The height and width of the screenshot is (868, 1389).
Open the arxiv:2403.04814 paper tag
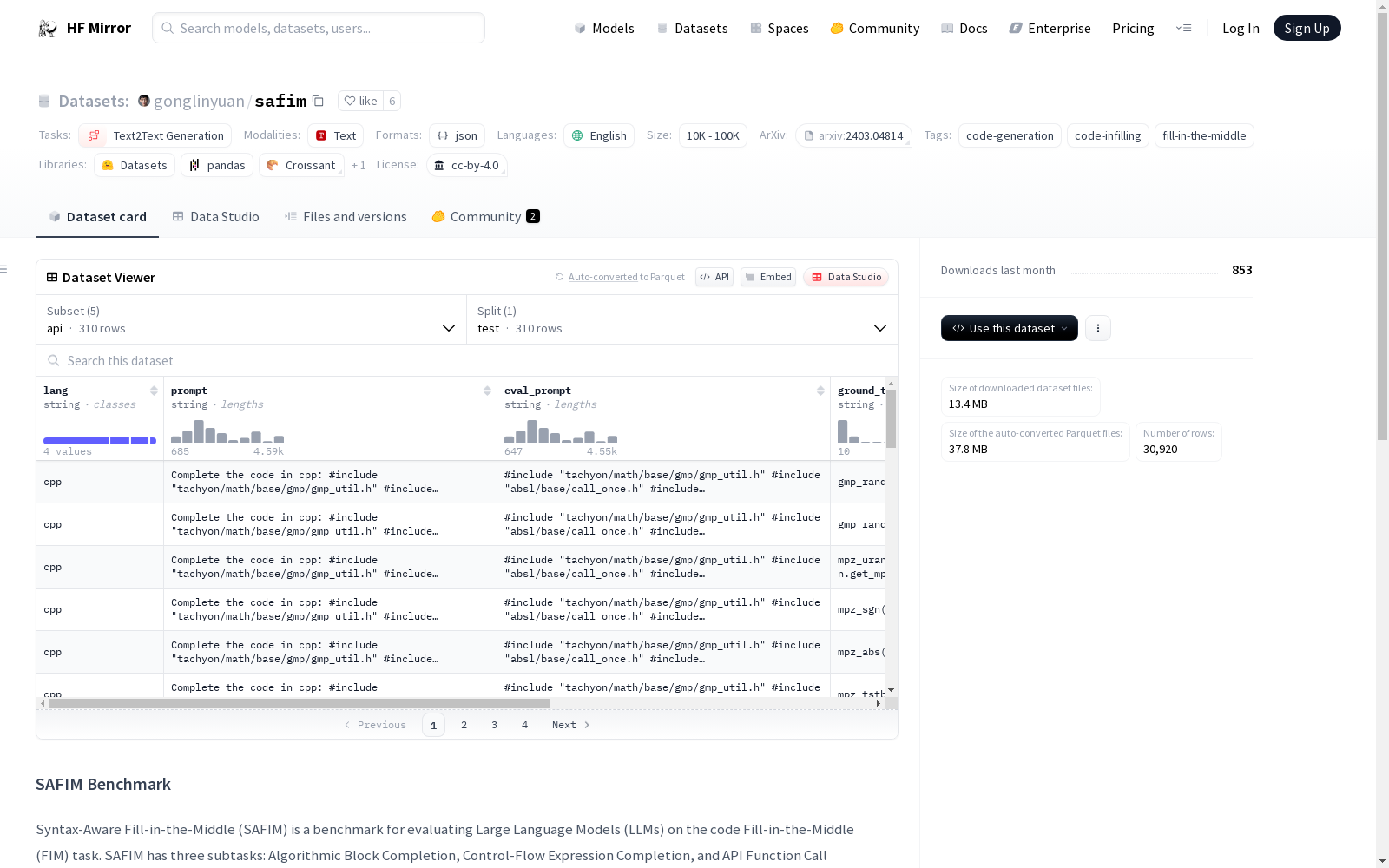coord(853,135)
